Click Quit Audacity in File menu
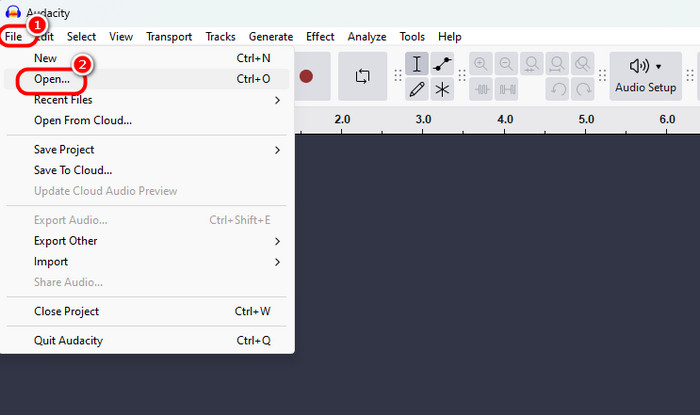Viewport: 700px width, 415px height. click(x=68, y=341)
